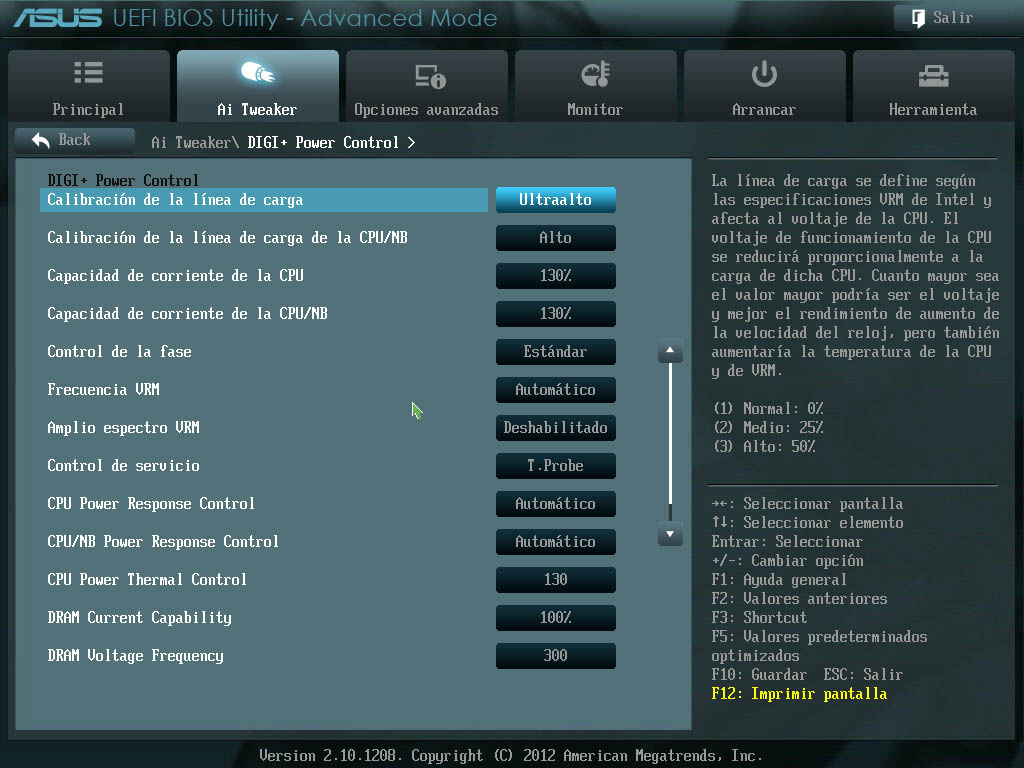Click F12: Imprimir pantalla hint
Image resolution: width=1024 pixels, height=768 pixels.
(799, 694)
